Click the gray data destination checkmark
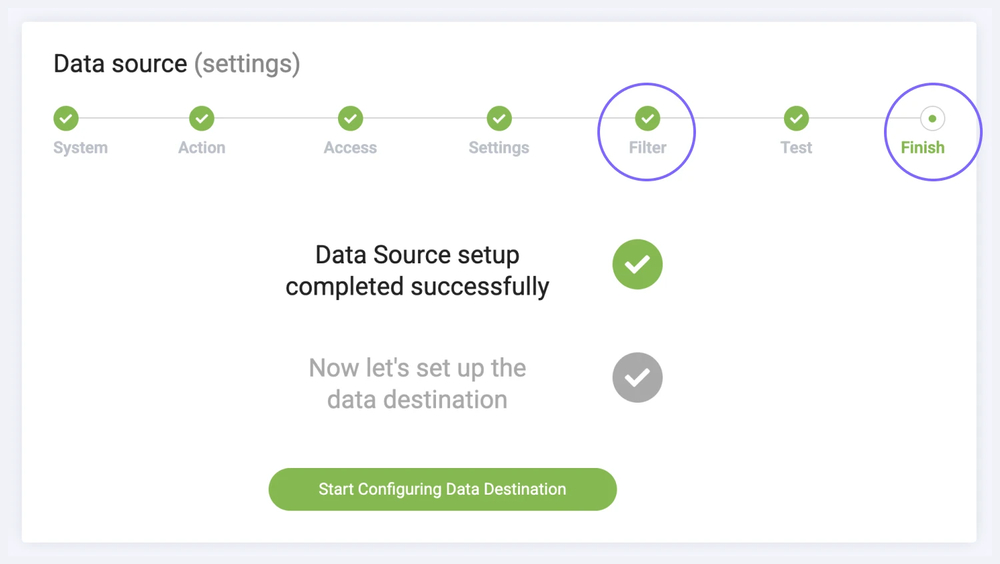Image resolution: width=1000 pixels, height=564 pixels. click(x=637, y=377)
